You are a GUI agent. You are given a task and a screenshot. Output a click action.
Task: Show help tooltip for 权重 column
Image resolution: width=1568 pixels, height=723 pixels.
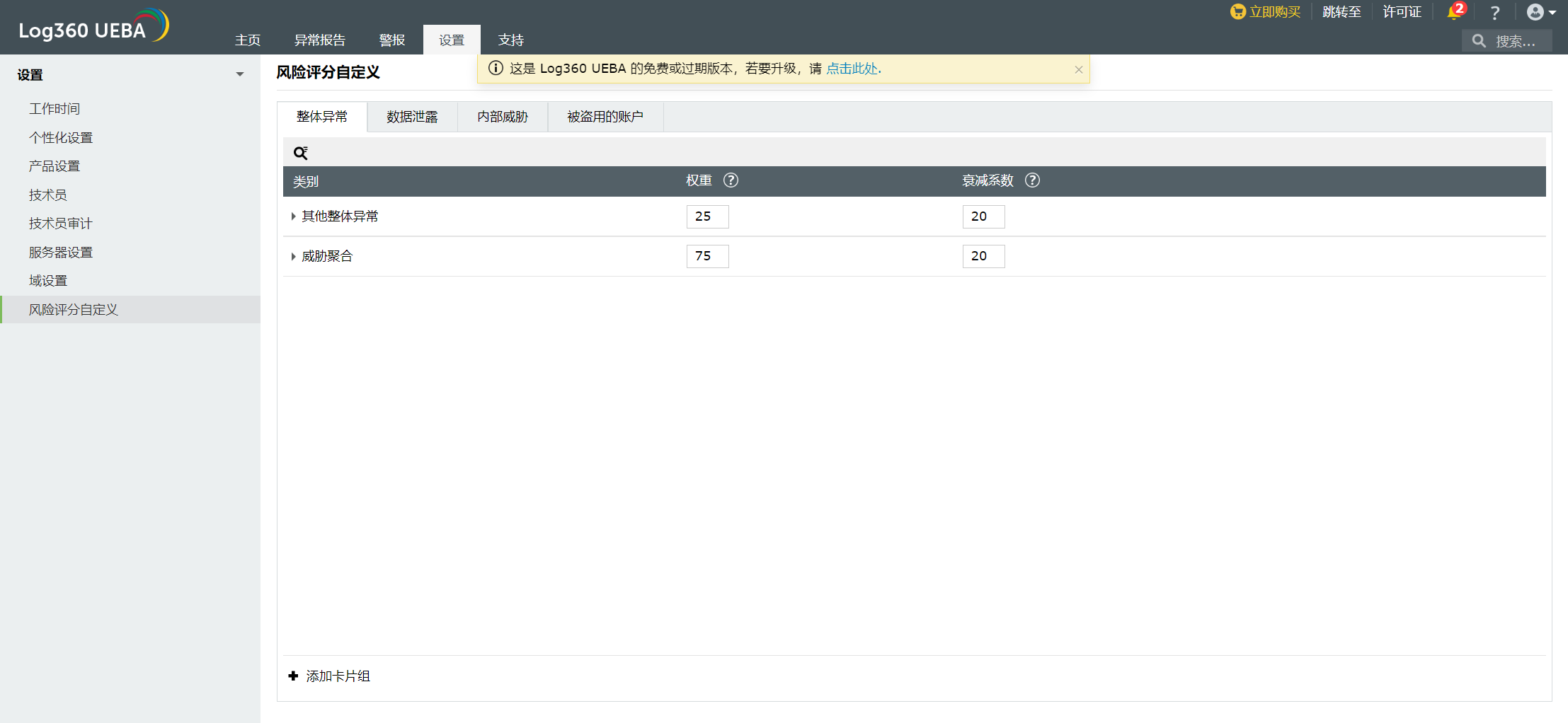pos(731,180)
